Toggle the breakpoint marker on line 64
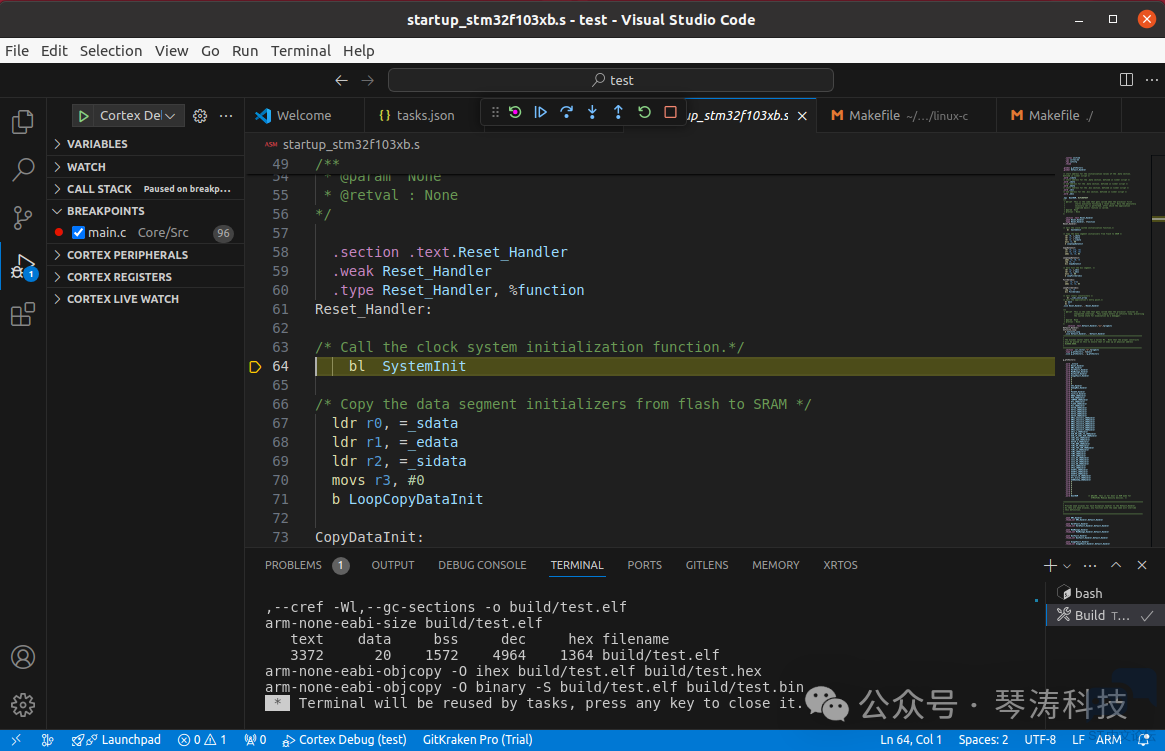Image resolution: width=1165 pixels, height=751 pixels. click(x=255, y=366)
